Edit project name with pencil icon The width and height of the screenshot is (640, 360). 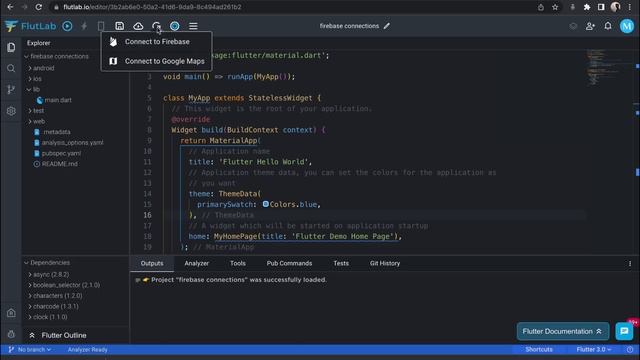tap(387, 26)
